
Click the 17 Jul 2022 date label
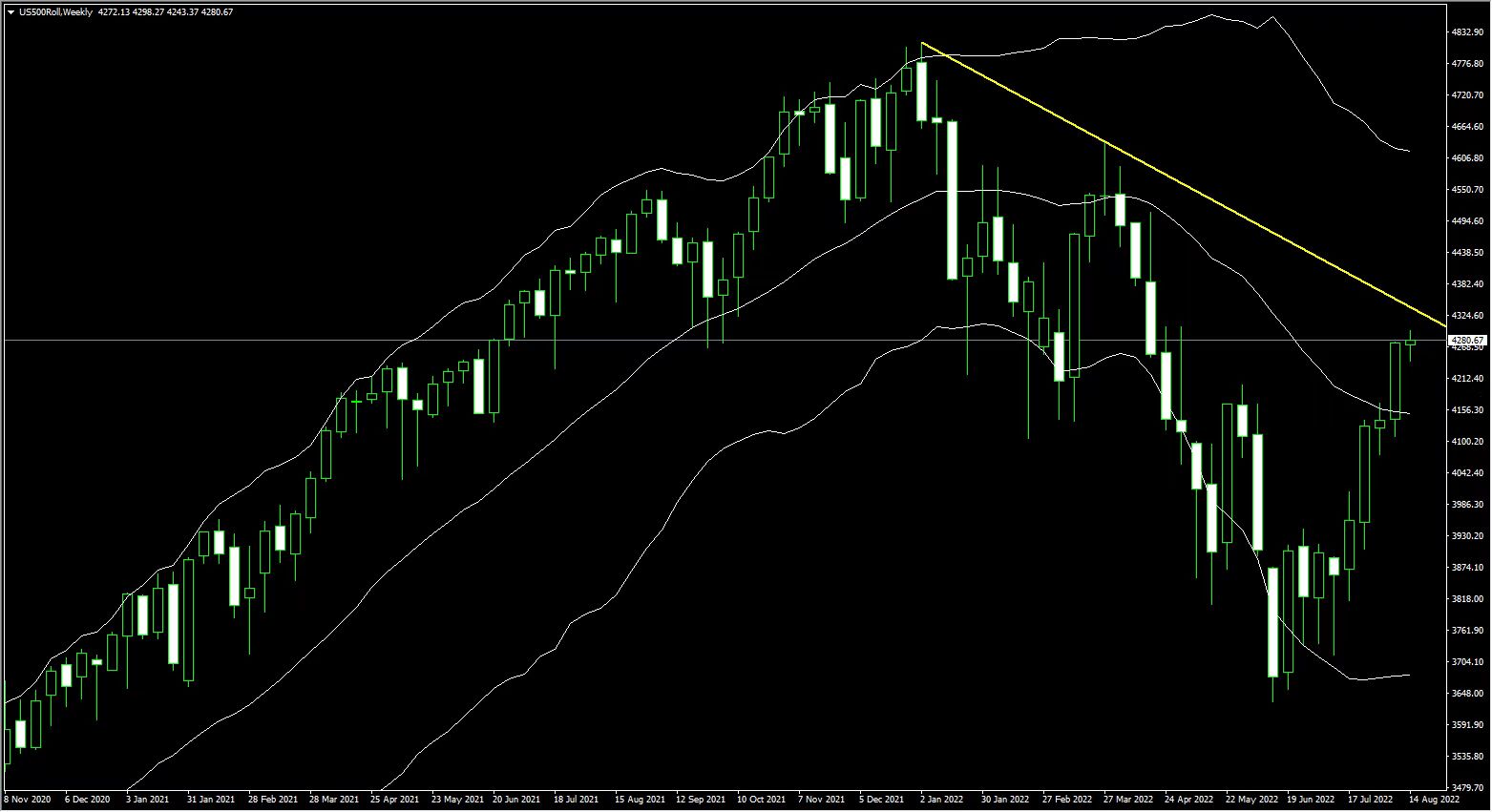(x=1371, y=800)
